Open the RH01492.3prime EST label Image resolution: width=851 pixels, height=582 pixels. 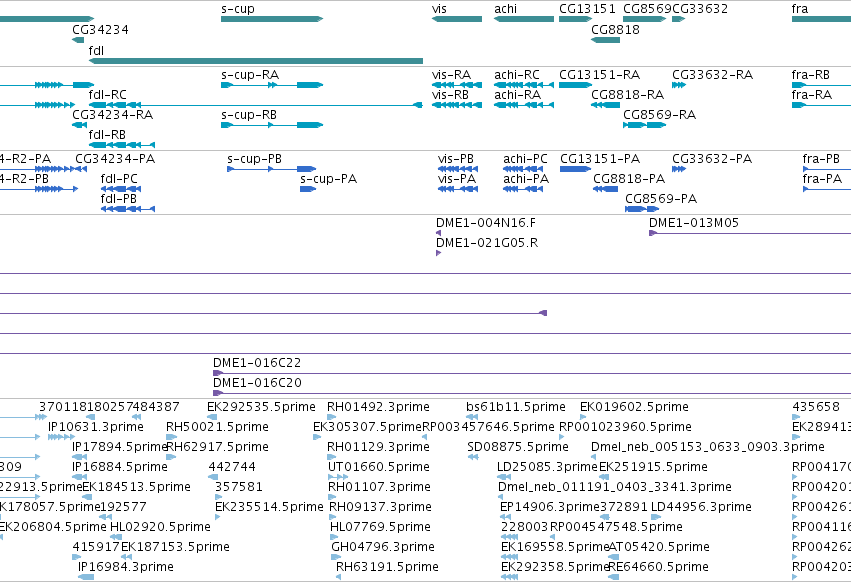pos(378,407)
